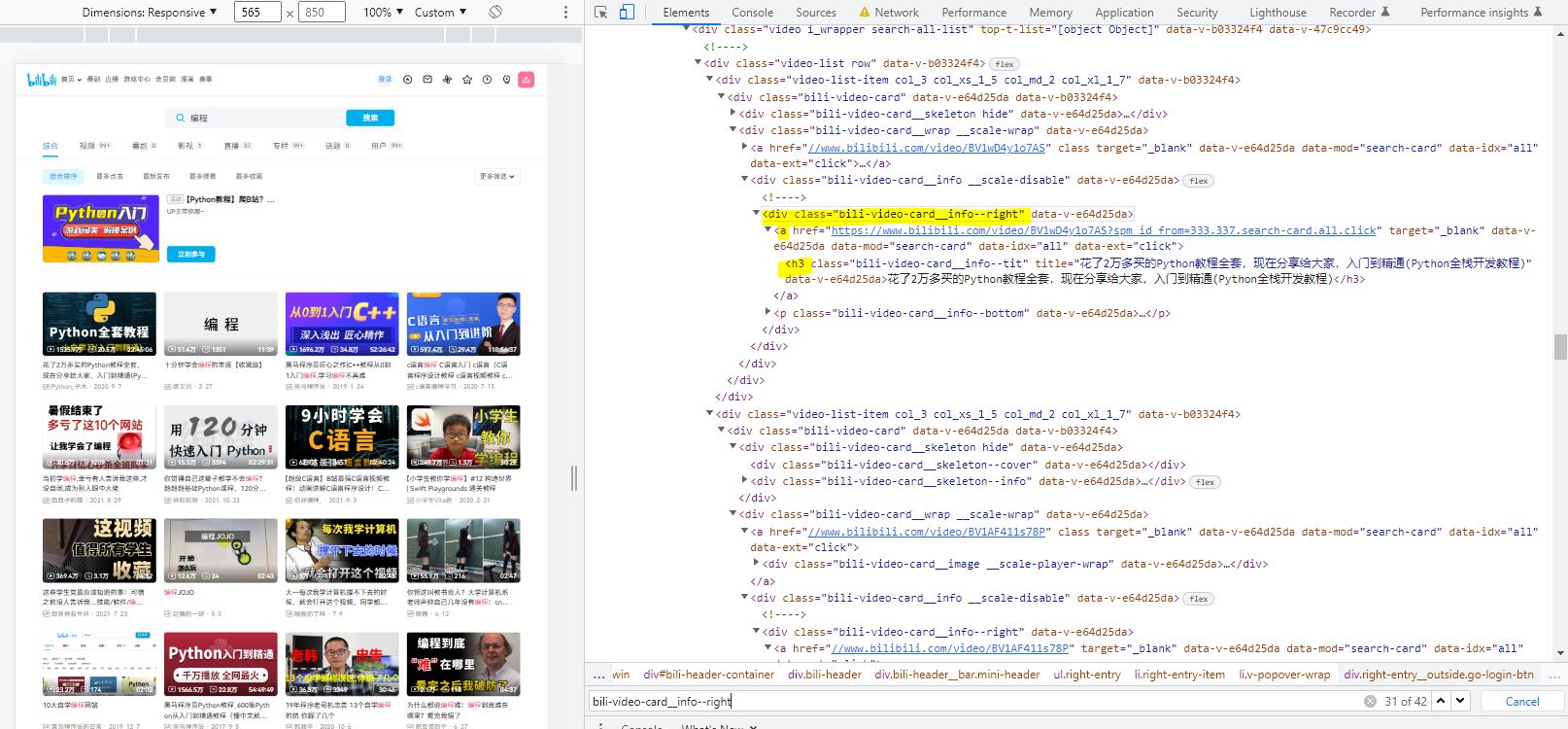
Task: Focus the DevTools find-in-elements input
Action: (x=974, y=701)
